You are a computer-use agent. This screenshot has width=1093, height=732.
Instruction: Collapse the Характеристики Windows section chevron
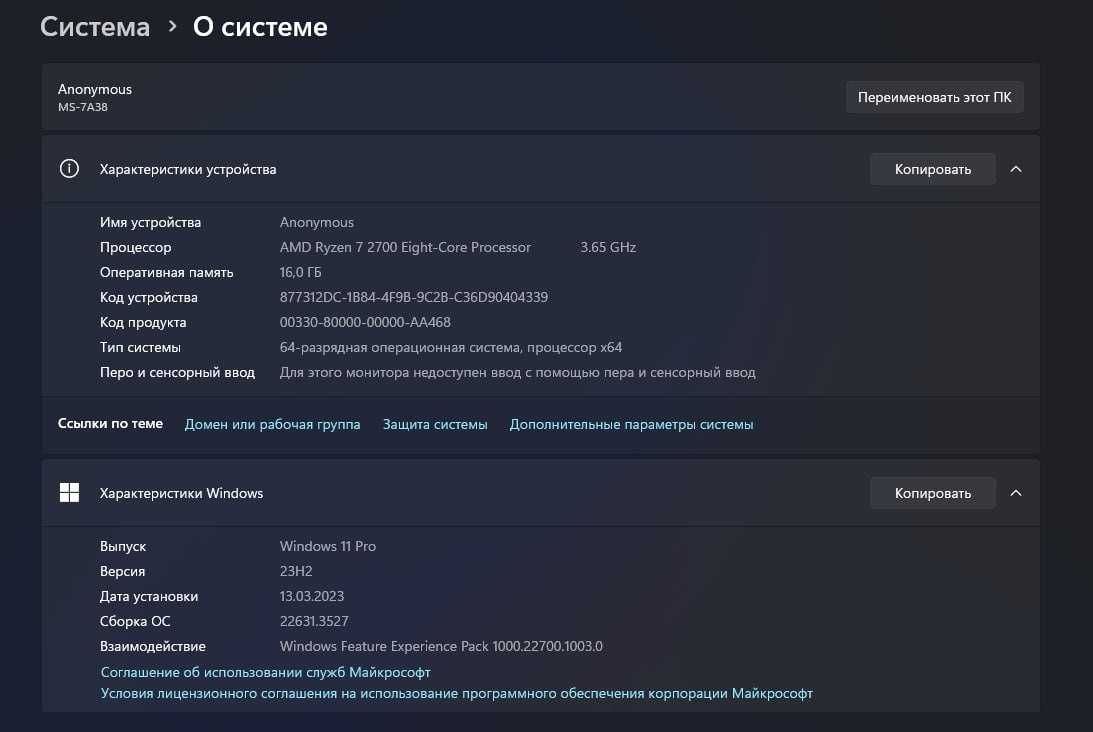[1016, 493]
